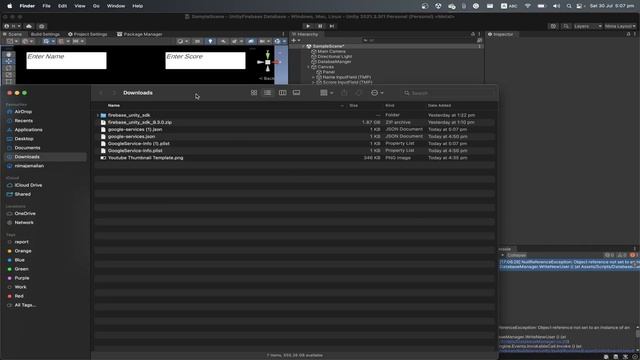Switch to Project Settings tab
The image size is (640, 360).
87,34
